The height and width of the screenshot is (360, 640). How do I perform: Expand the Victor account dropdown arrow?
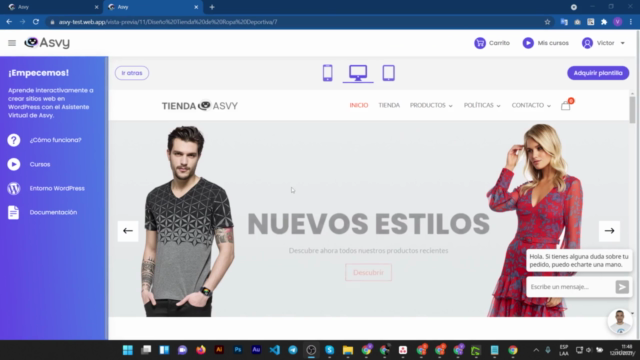(622, 43)
